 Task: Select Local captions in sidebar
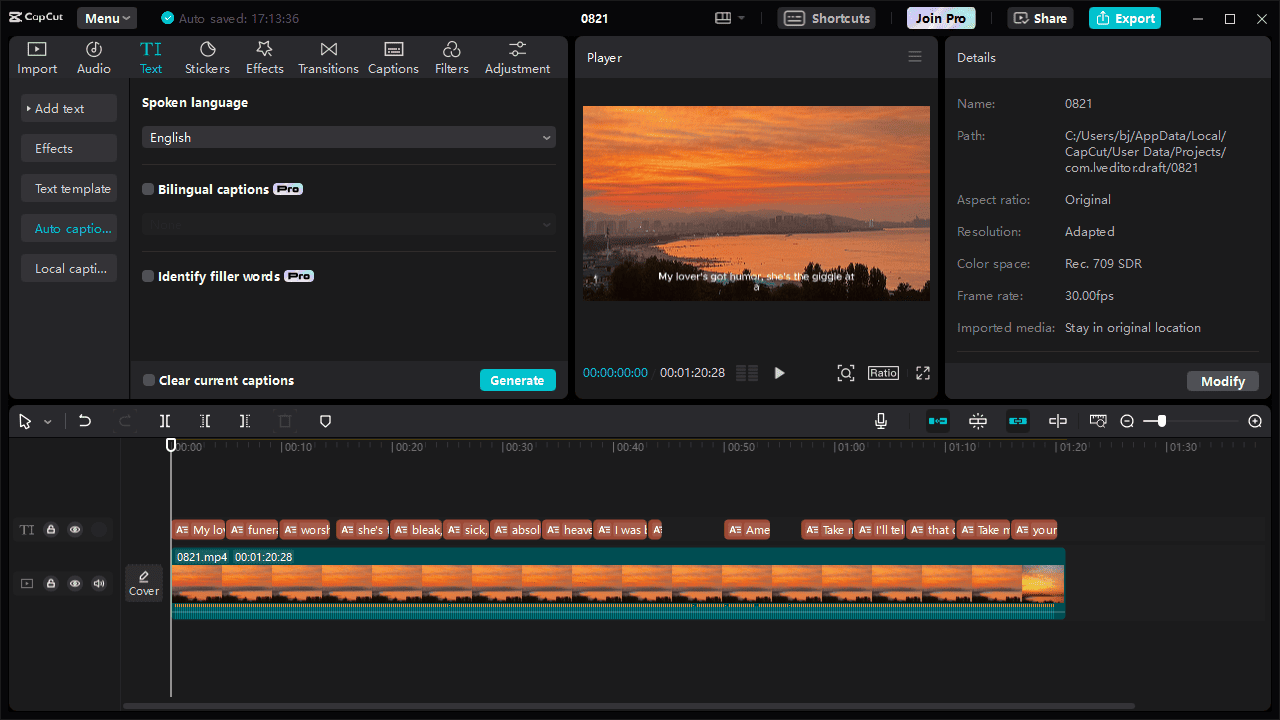[69, 268]
